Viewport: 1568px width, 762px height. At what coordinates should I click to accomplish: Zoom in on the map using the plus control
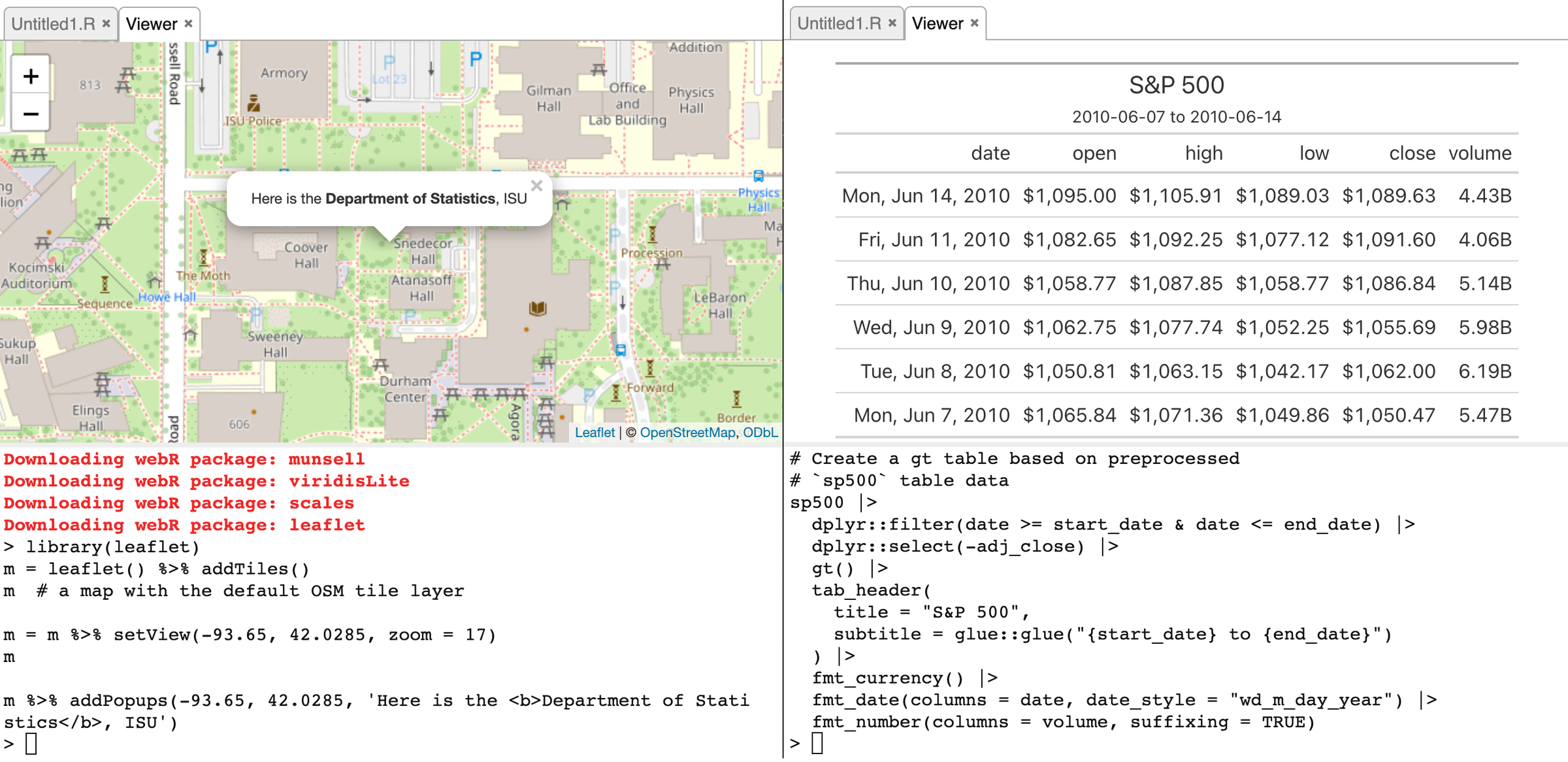click(x=30, y=76)
